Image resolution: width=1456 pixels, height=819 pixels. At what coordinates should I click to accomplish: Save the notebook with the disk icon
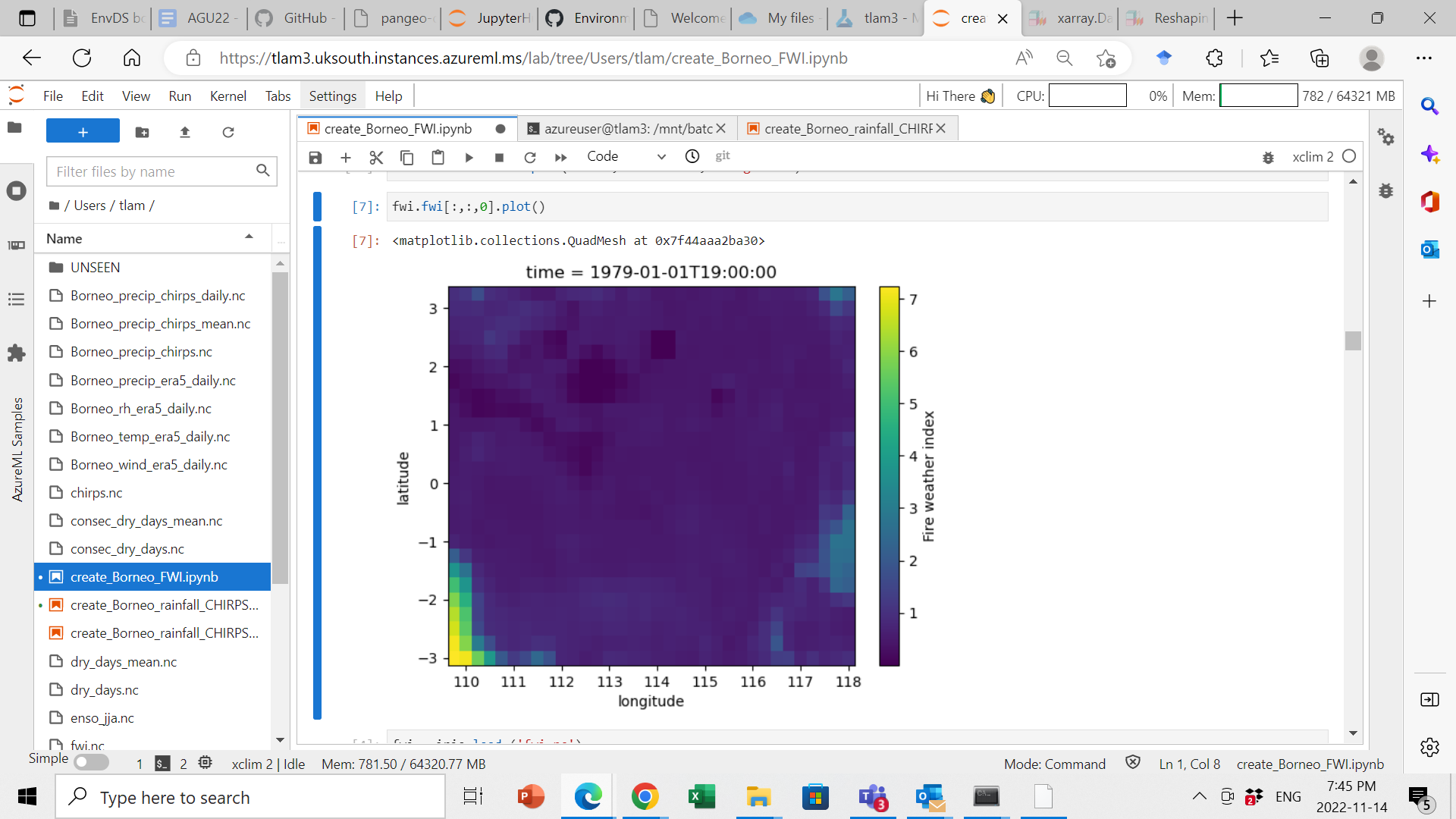(x=315, y=157)
